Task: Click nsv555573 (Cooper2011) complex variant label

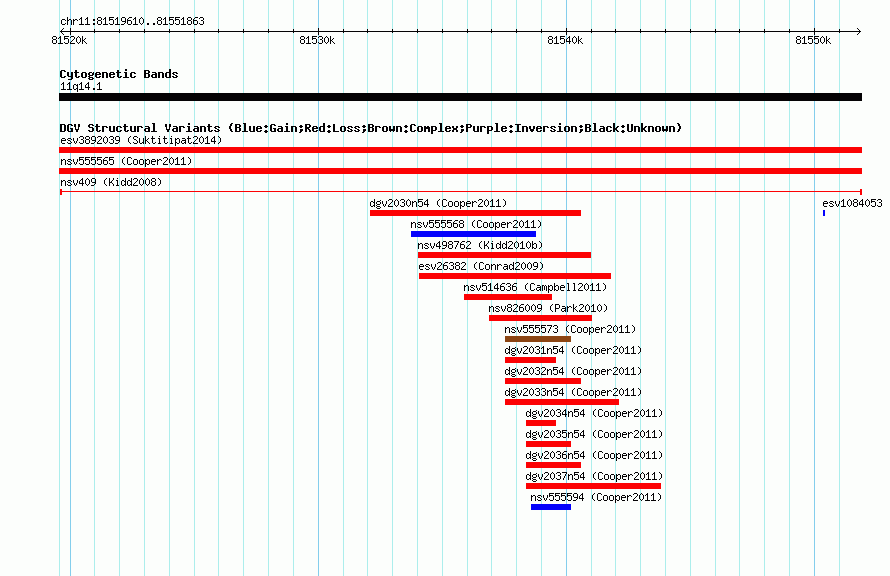Action: pyautogui.click(x=570, y=329)
